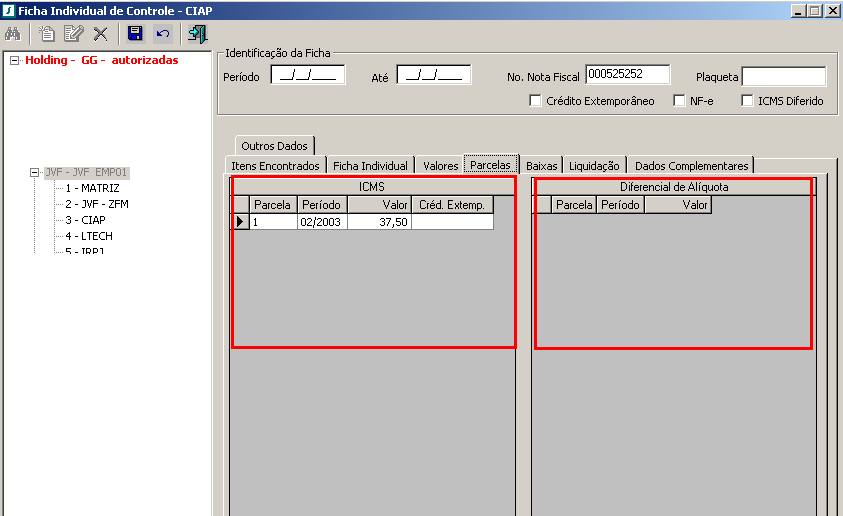Click the 37,50 valor cell
The image size is (843, 516).
tap(380, 222)
